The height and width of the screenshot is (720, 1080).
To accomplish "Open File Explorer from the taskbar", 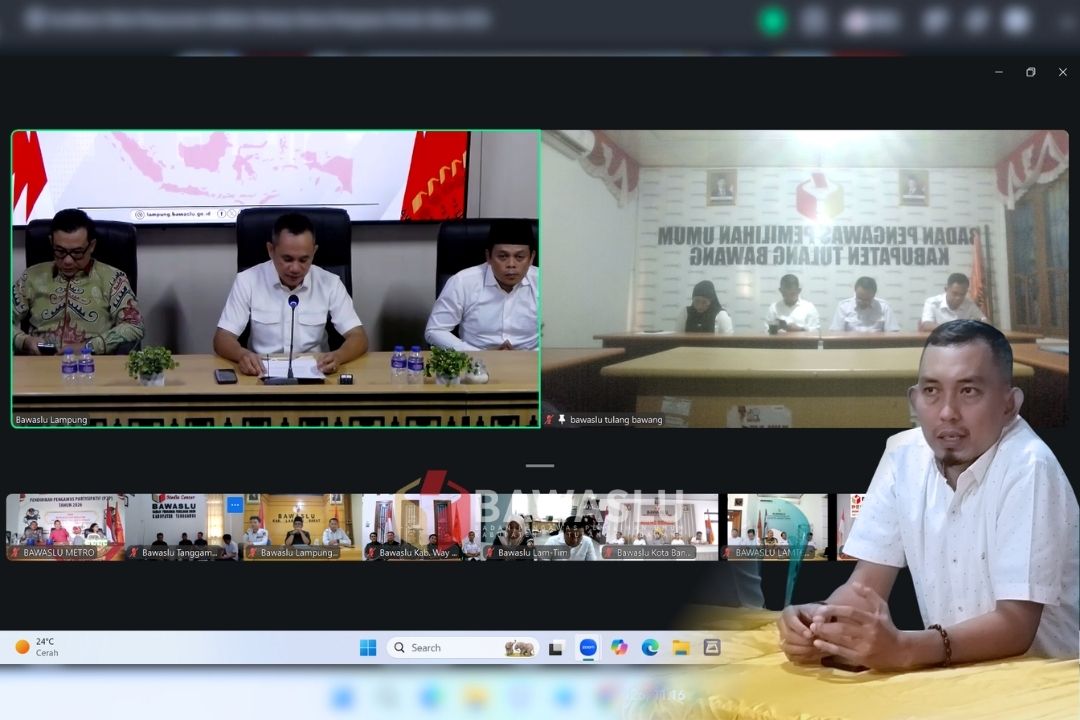I will pyautogui.click(x=681, y=648).
